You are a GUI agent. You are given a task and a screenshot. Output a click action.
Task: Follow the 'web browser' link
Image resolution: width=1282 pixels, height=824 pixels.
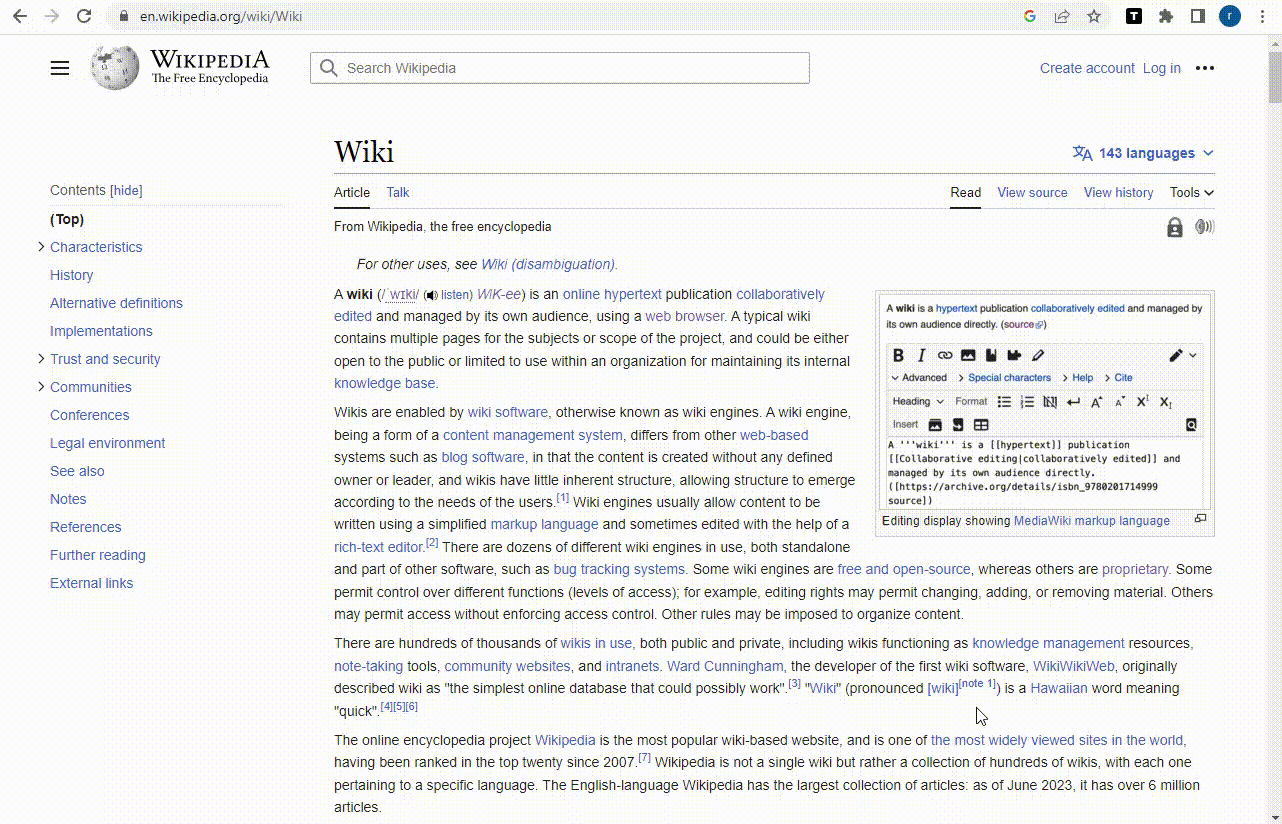coord(685,316)
